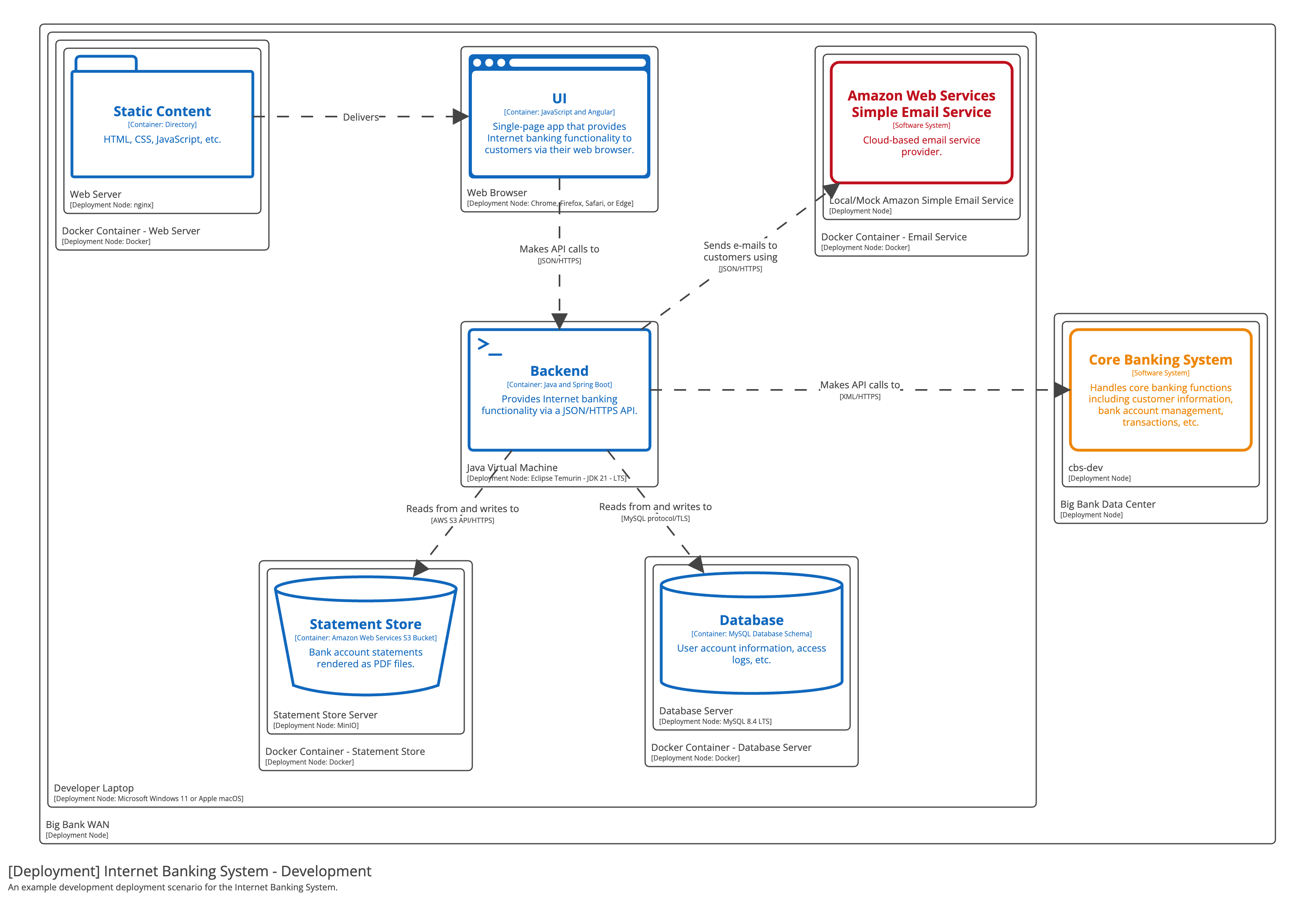Image resolution: width=1316 pixels, height=900 pixels.
Task: Click '[Container: MySQL Database Schema]' text
Action: 751,634
